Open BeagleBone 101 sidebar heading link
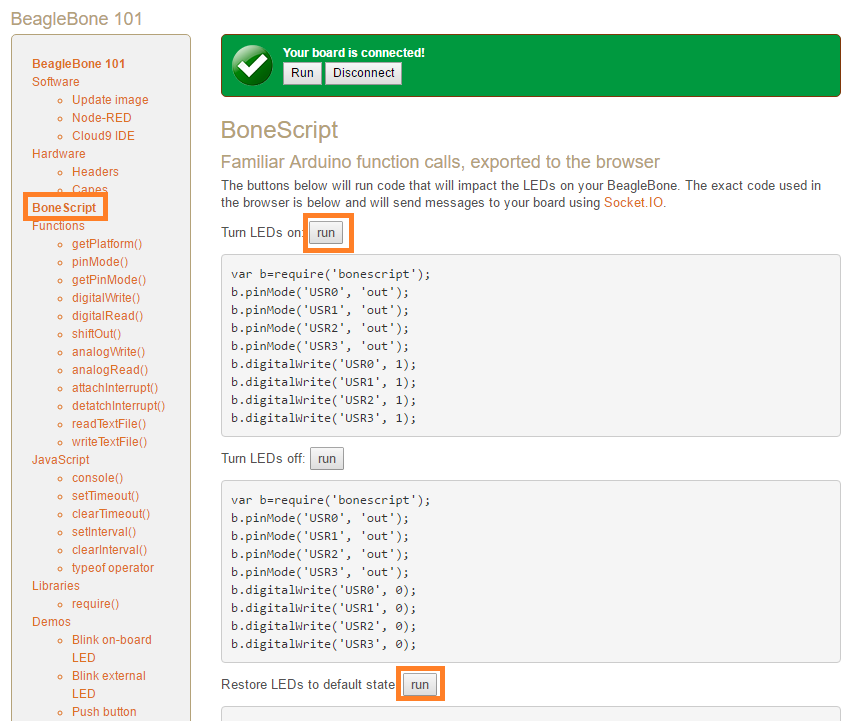Image resolution: width=864 pixels, height=721 pixels. tap(78, 64)
